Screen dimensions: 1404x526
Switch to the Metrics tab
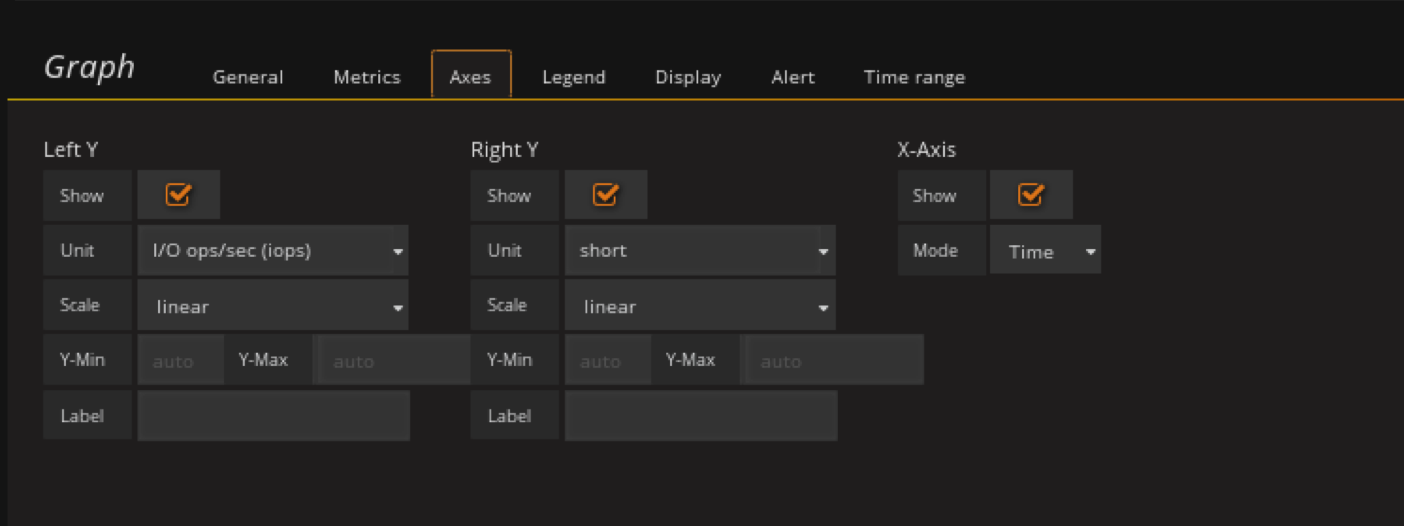(367, 77)
